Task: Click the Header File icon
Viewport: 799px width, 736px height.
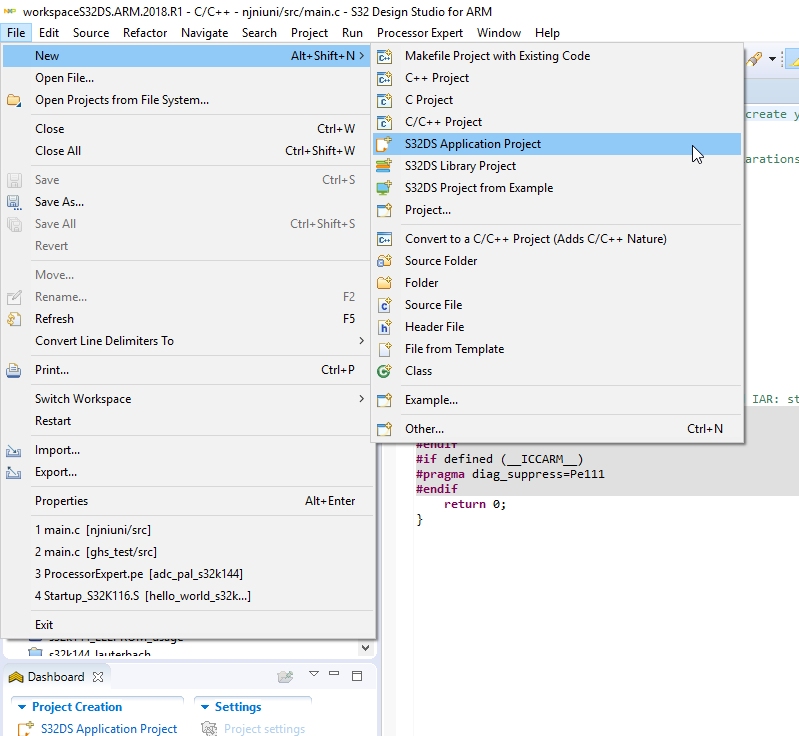Action: coord(385,327)
